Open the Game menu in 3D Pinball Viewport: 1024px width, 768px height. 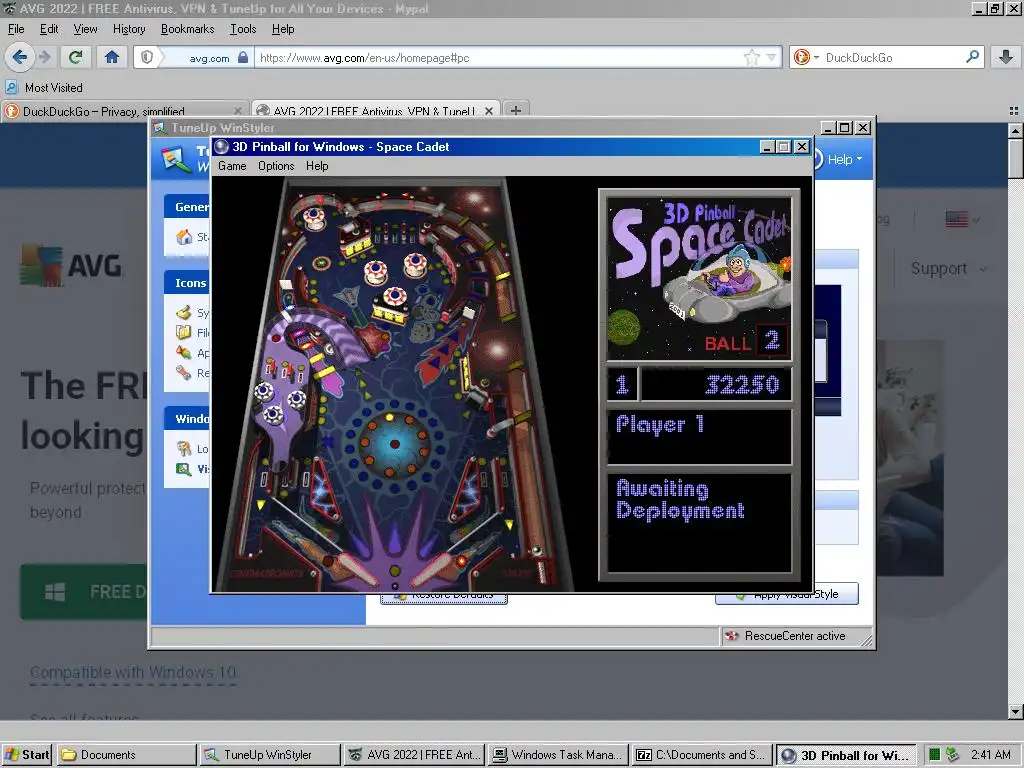tap(232, 166)
